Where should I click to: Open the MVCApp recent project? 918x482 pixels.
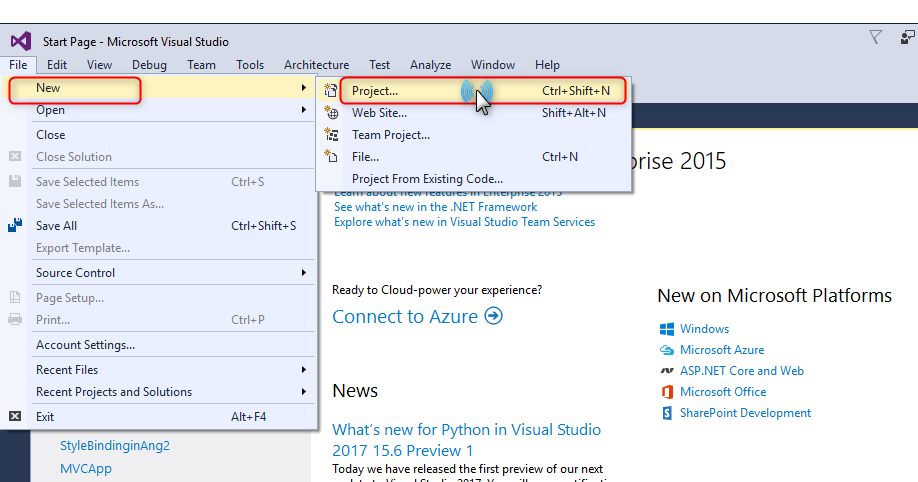[x=86, y=468]
